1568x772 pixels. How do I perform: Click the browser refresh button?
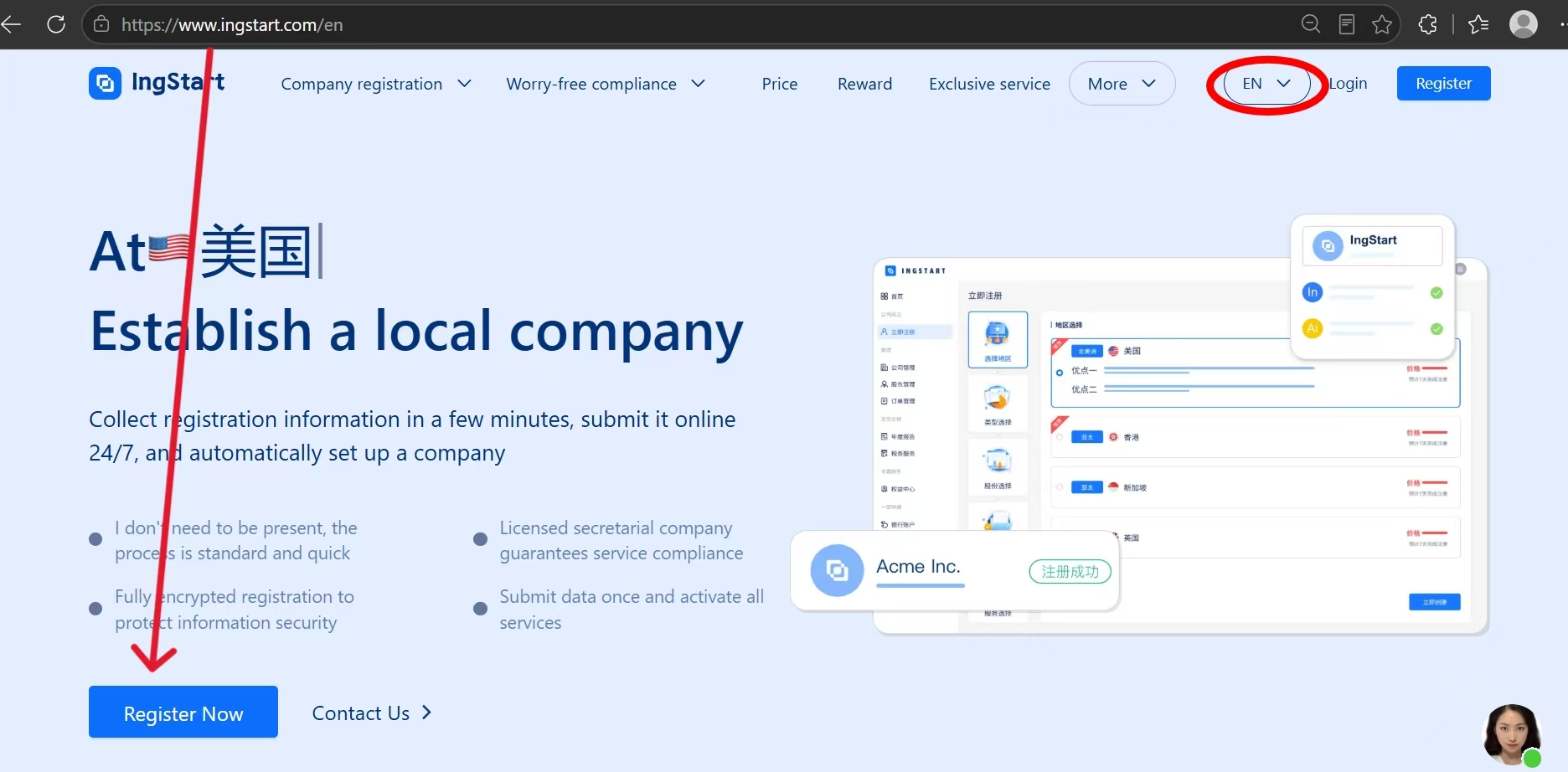click(x=56, y=24)
